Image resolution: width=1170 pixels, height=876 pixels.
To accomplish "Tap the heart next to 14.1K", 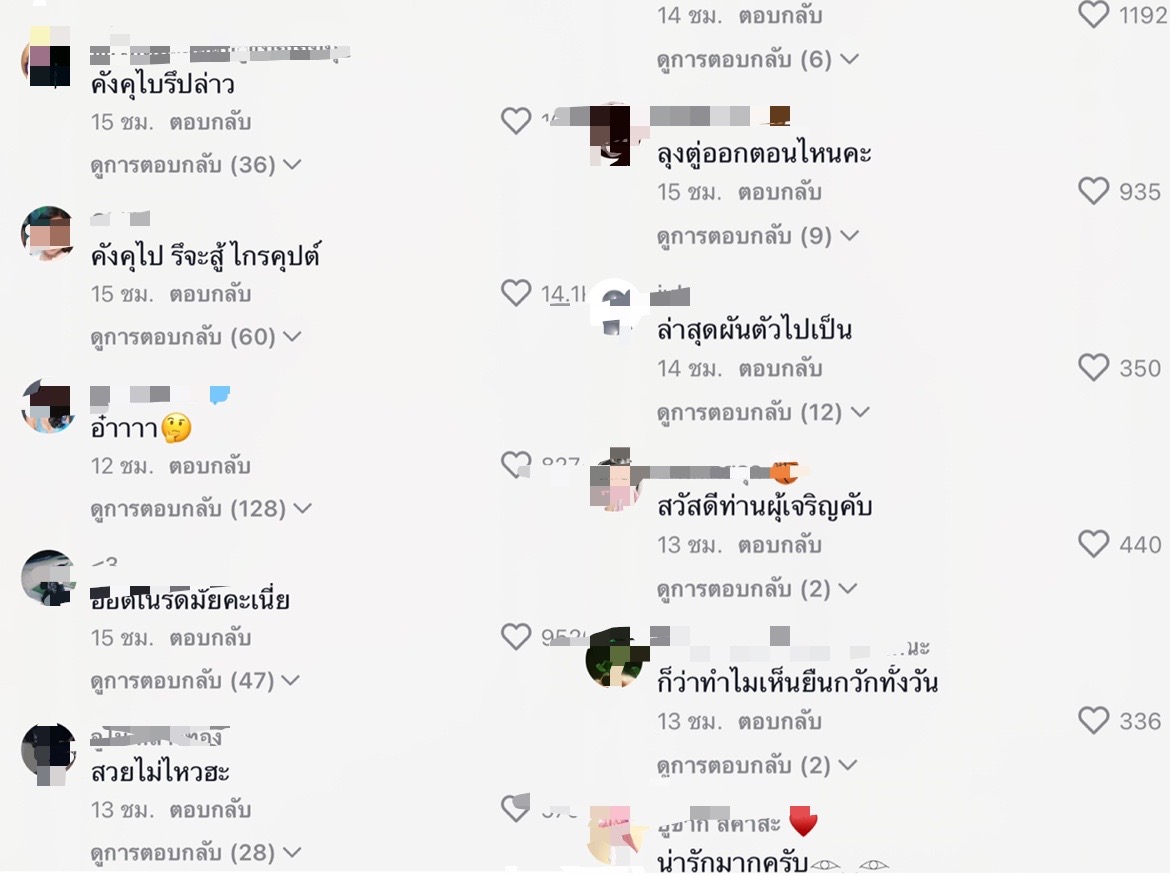I will 516,292.
